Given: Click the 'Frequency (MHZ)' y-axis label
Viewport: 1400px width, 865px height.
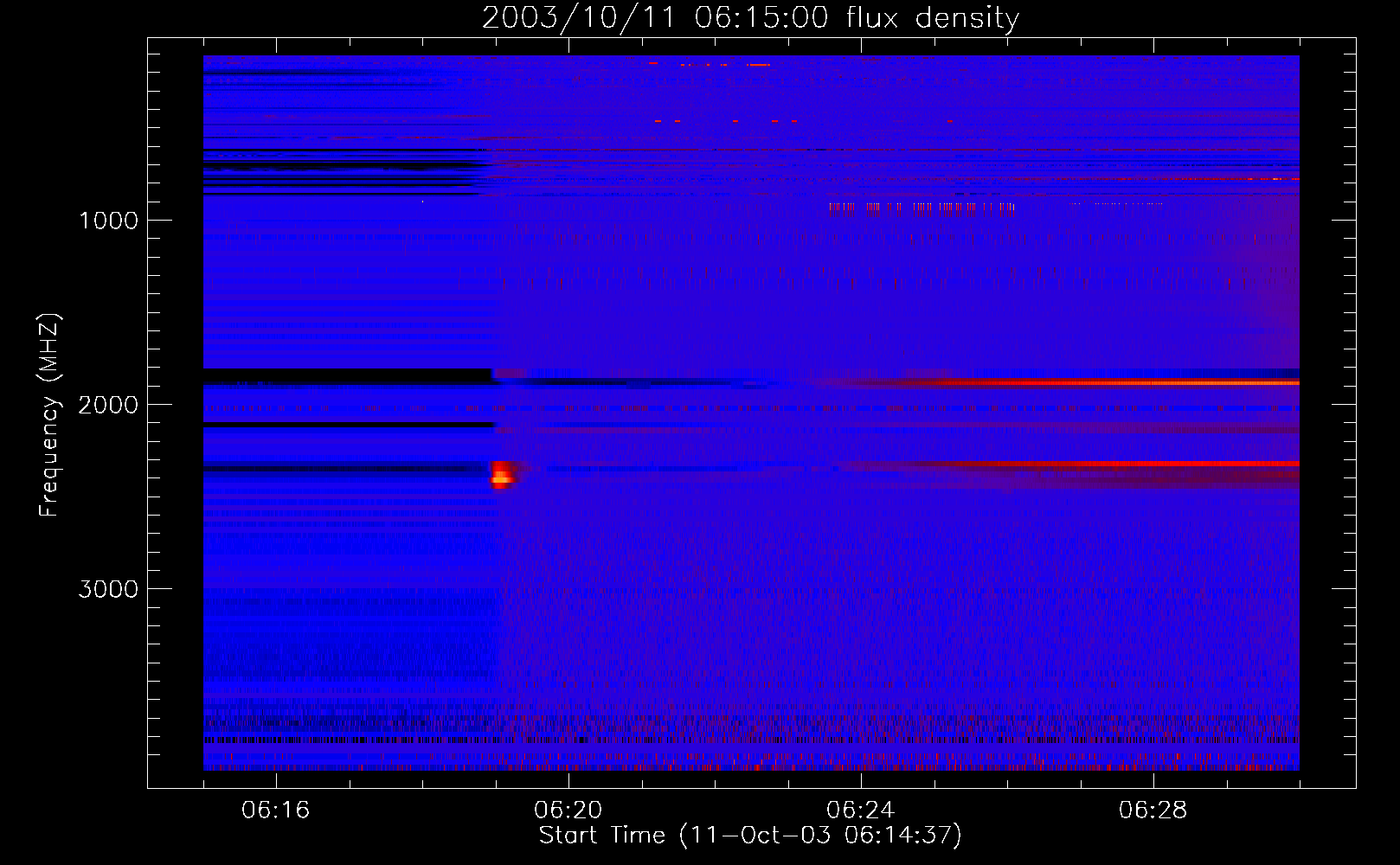Looking at the screenshot, I should tap(48, 415).
